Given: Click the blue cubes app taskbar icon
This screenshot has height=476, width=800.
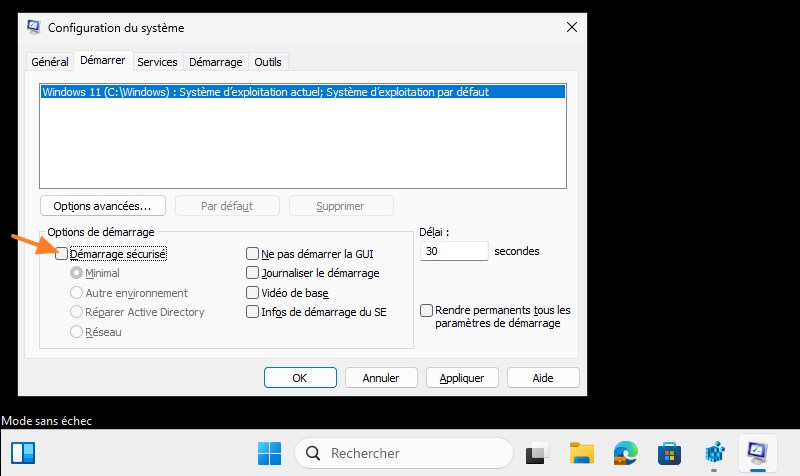Looking at the screenshot, I should (714, 453).
